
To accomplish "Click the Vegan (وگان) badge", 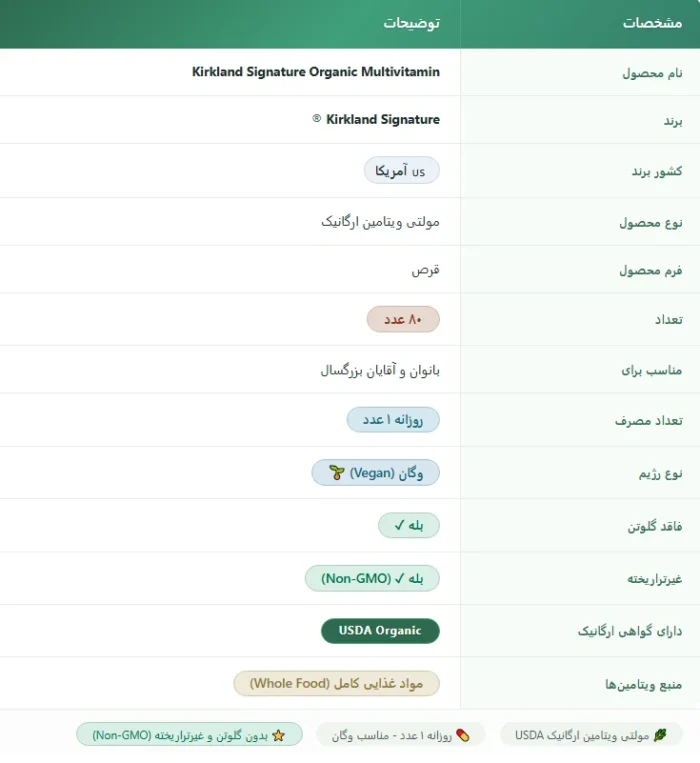I will pyautogui.click(x=376, y=472).
